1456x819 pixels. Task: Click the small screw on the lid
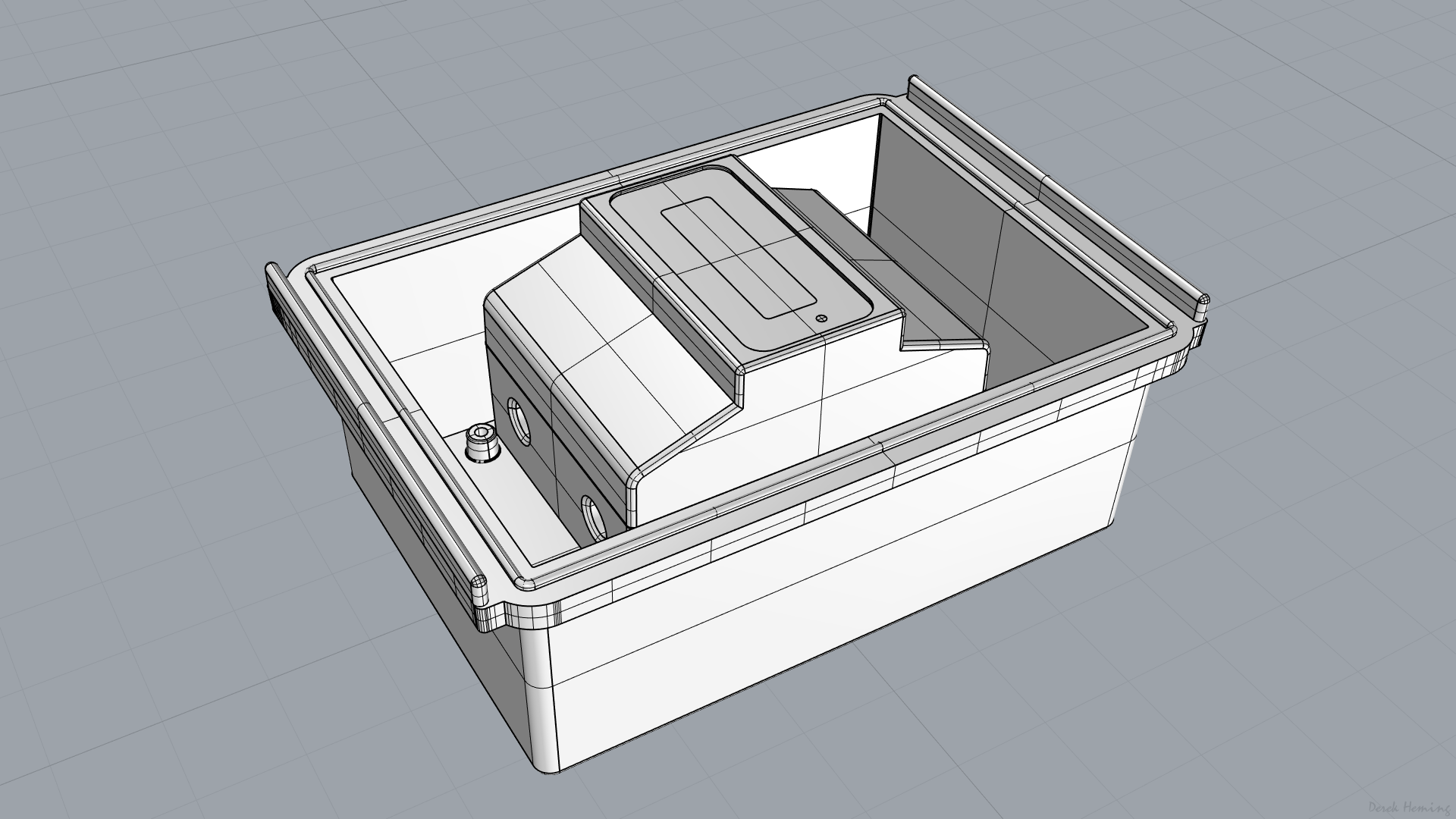820,319
